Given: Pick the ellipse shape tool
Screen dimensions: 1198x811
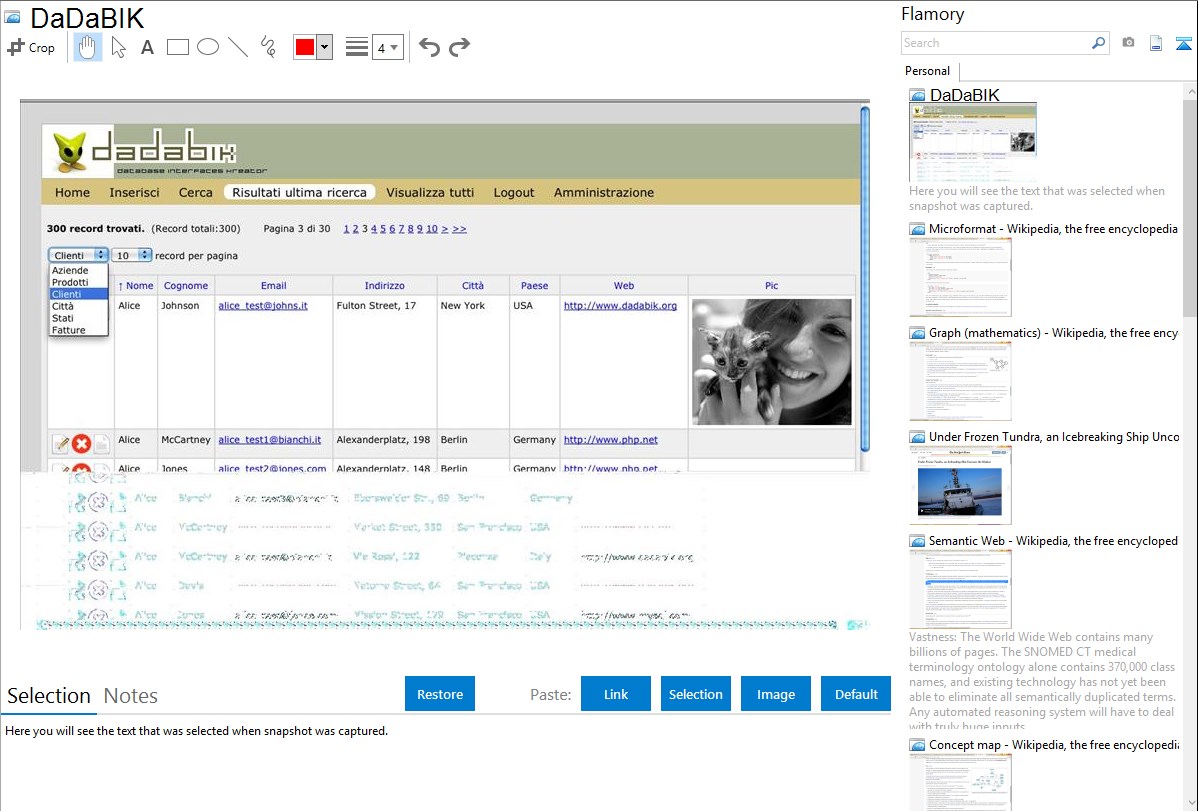Looking at the screenshot, I should pyautogui.click(x=208, y=47).
